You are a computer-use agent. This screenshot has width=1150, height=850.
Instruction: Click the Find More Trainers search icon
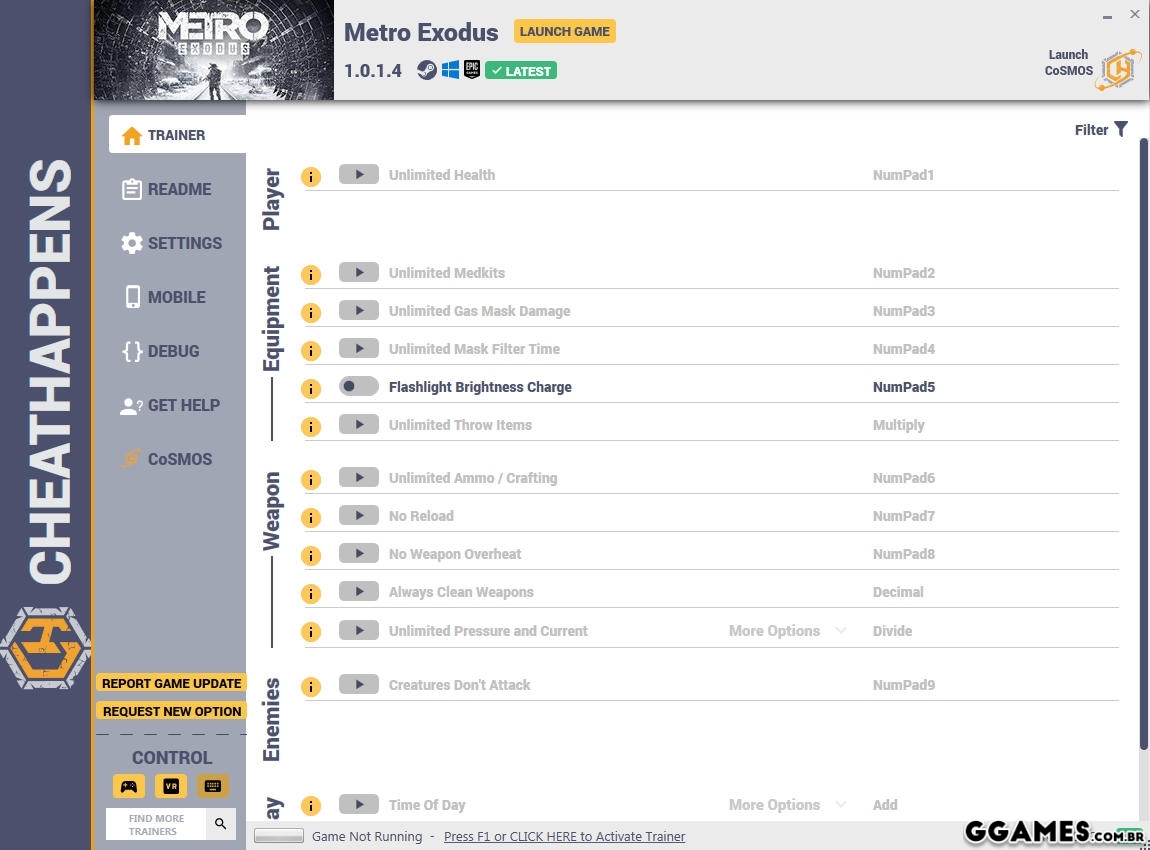point(220,824)
